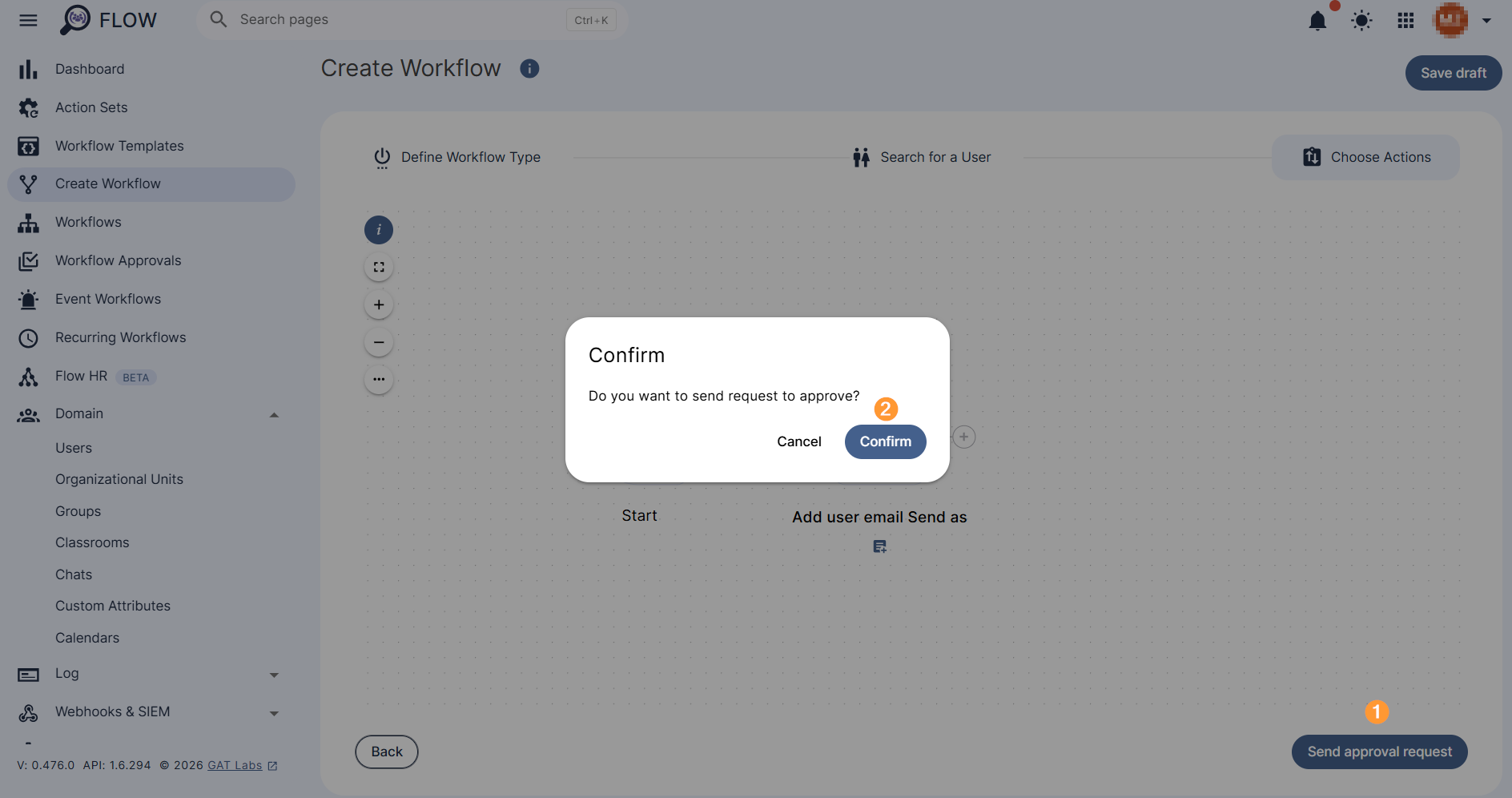
Task: Click the Event Workflows alarm icon
Action: (x=28, y=300)
